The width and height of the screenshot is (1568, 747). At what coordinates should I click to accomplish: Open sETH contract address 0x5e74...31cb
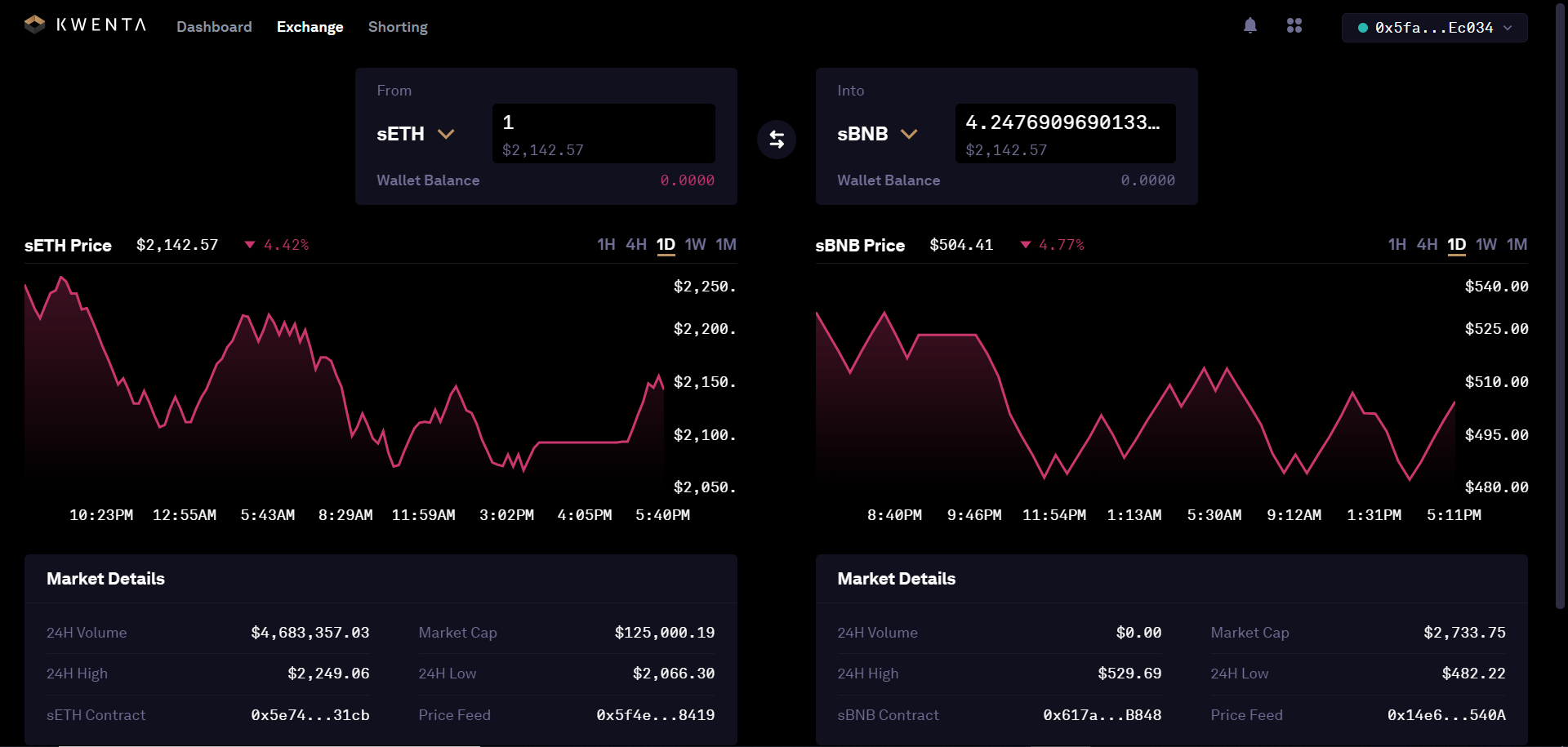click(x=310, y=715)
